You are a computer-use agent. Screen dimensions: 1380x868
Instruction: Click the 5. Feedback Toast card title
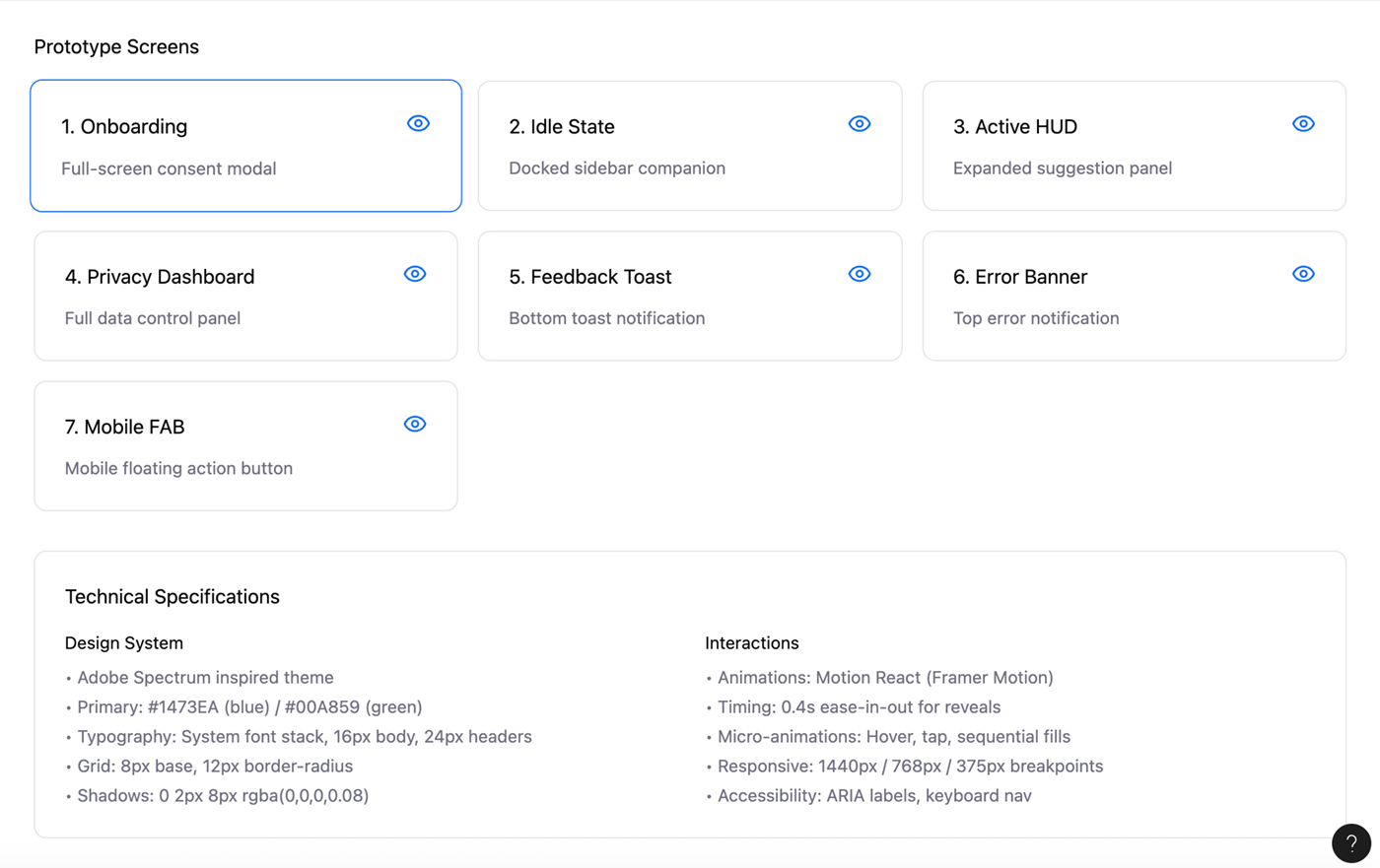(x=589, y=277)
